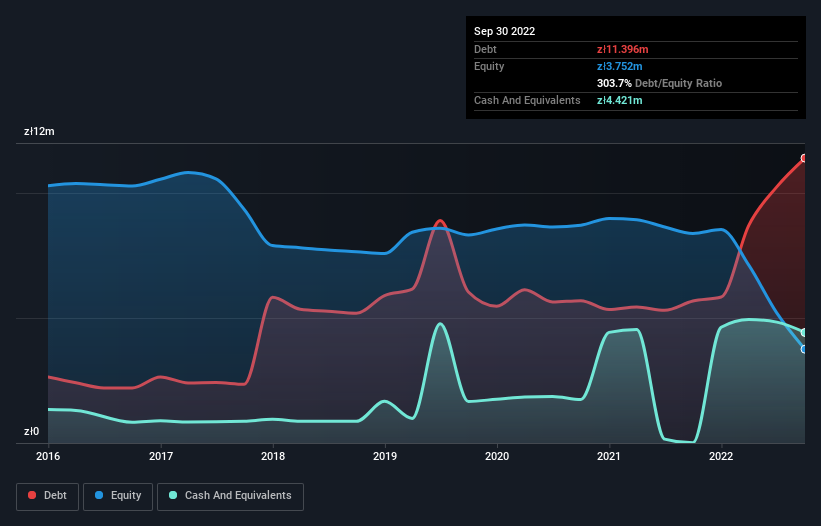Viewport: 821px width, 526px height.
Task: Click the zł12m y-axis label
Action: (39, 131)
